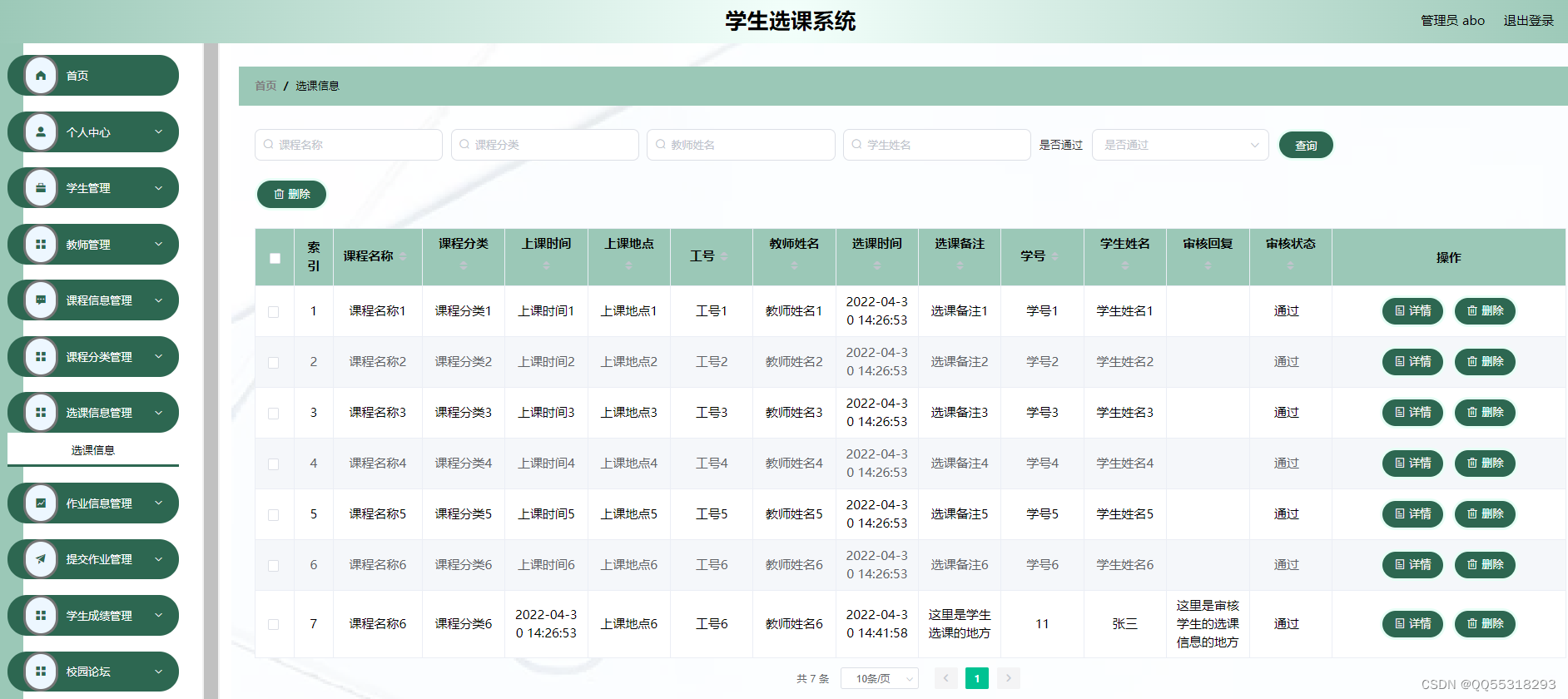Delete the 课程名称3 row
The image size is (1568, 699).
coord(1485,412)
